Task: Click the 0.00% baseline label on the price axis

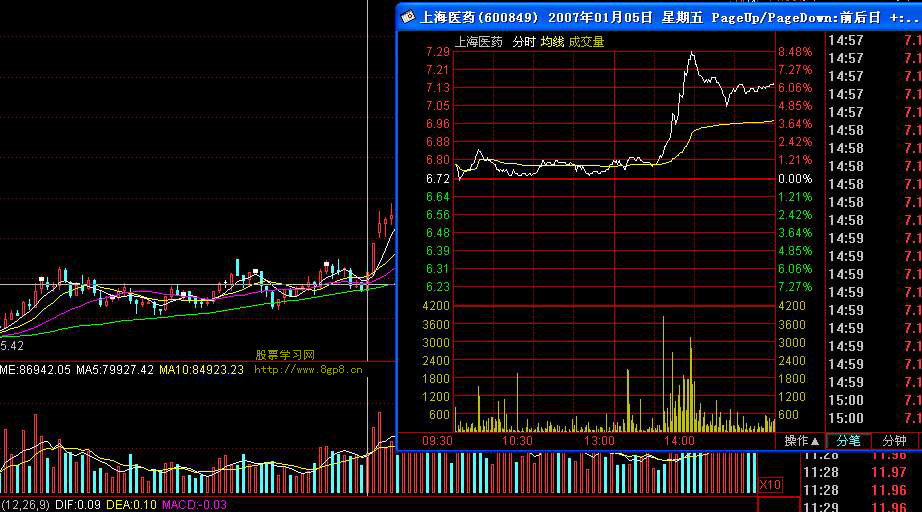Action: [797, 178]
